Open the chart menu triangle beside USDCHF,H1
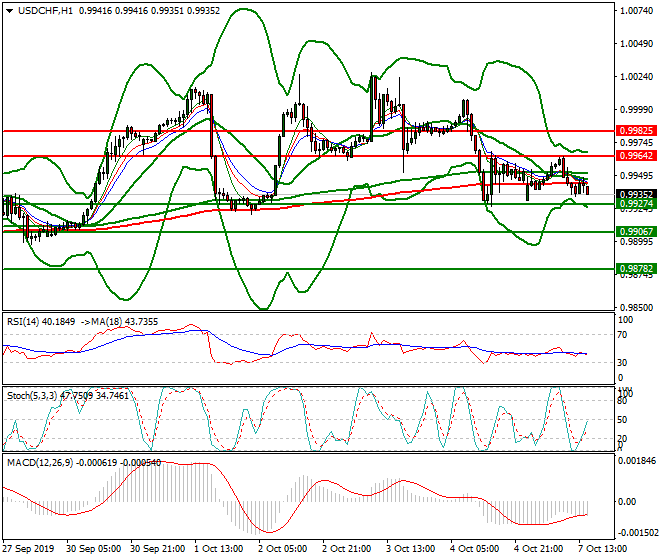This screenshot has height=560, width=660. coord(9,11)
